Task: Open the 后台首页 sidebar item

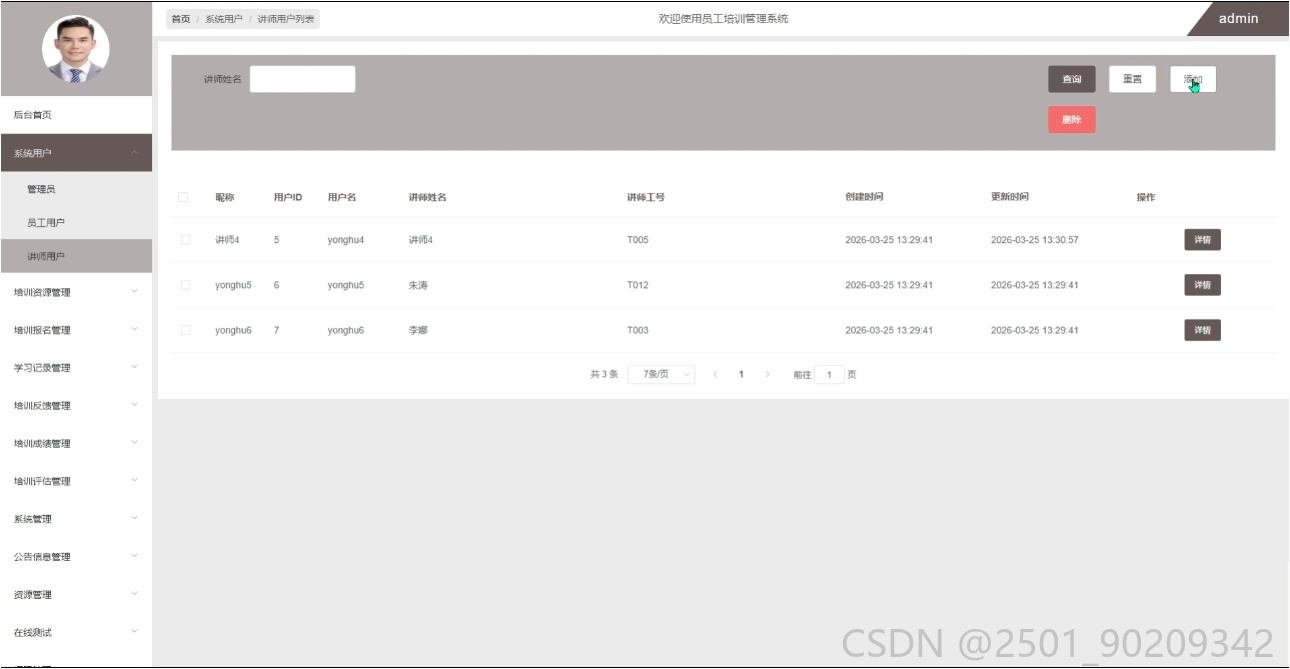Action: tap(76, 115)
